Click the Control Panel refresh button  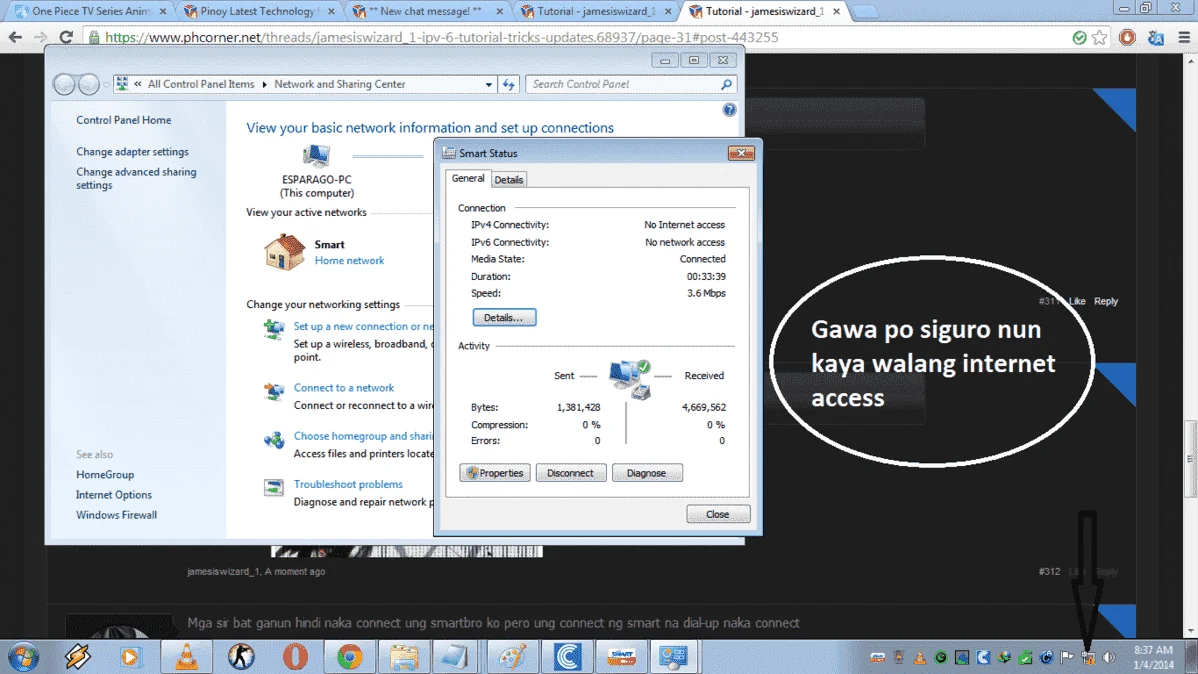(509, 84)
